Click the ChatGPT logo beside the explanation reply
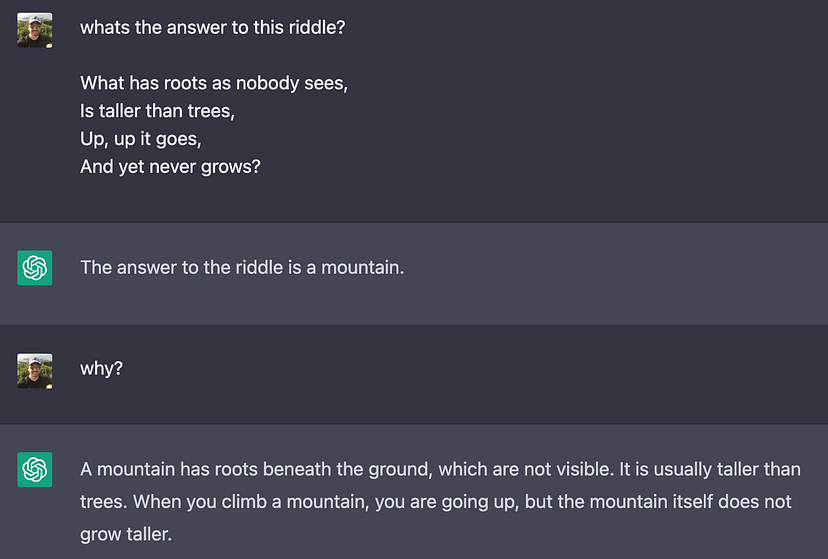Screen dimensions: 828x559 click(35, 470)
